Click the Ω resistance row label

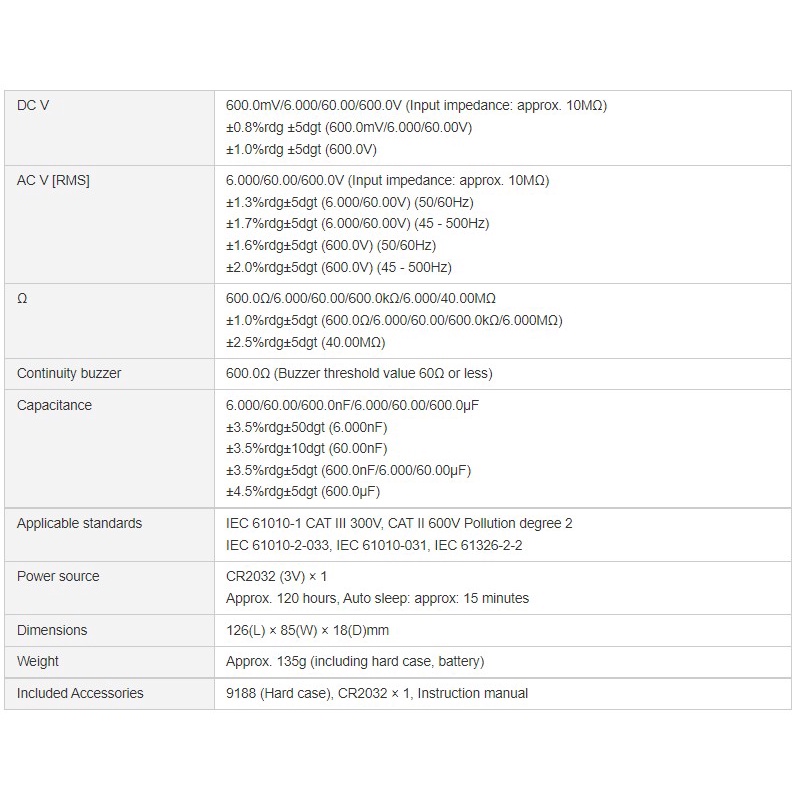click(x=22, y=298)
